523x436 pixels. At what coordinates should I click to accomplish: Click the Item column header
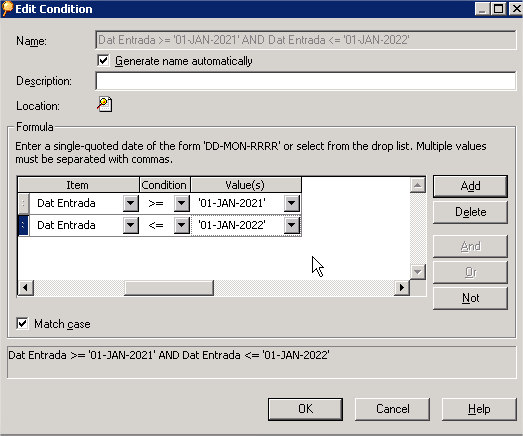click(78, 185)
